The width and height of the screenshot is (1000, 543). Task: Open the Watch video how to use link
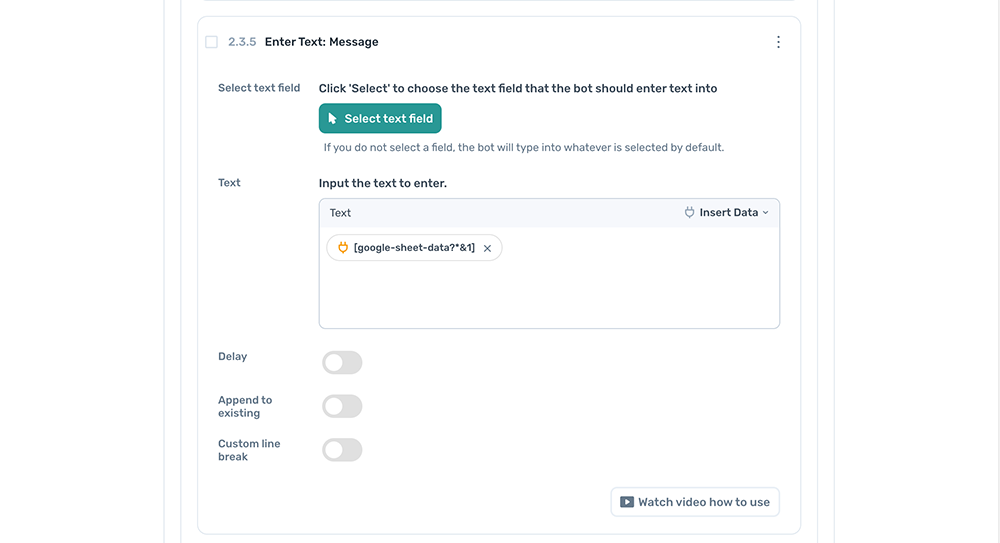pos(703,502)
